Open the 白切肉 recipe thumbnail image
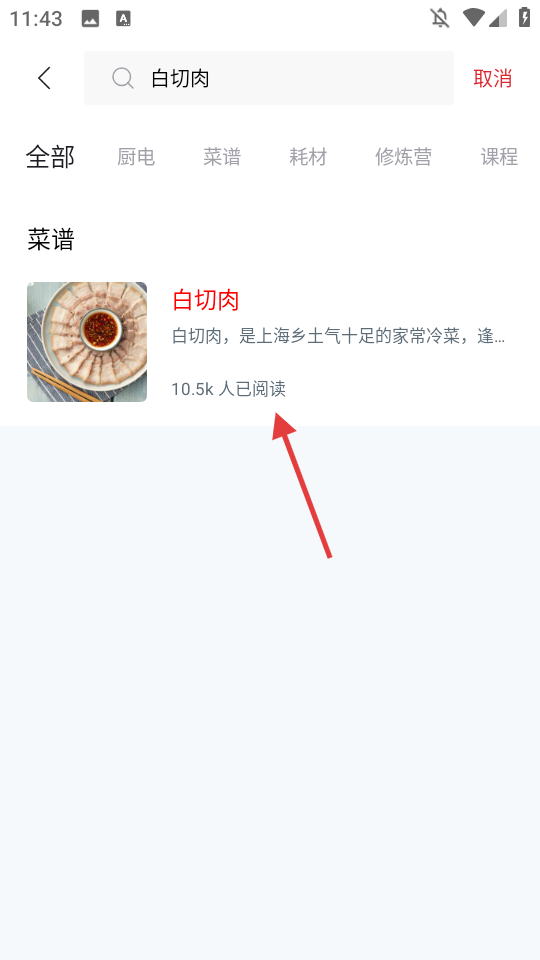This screenshot has width=540, height=960. coord(87,342)
